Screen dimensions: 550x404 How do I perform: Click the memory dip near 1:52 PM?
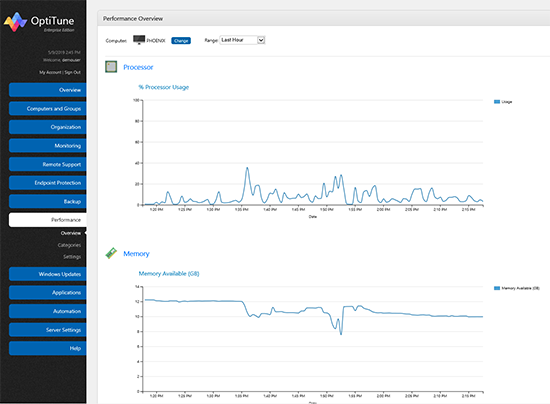[x=341, y=334]
